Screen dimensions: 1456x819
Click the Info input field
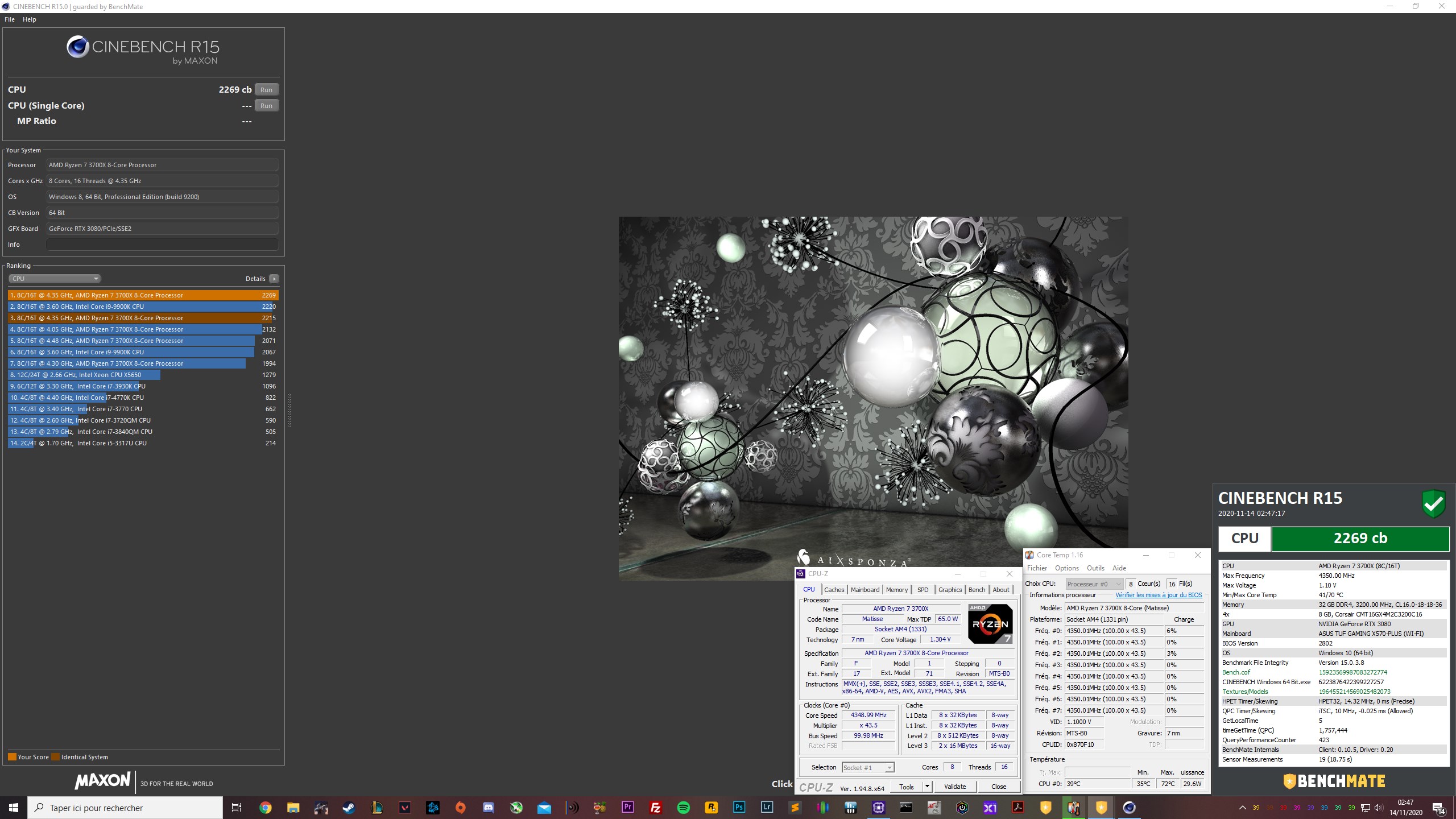pos(162,245)
